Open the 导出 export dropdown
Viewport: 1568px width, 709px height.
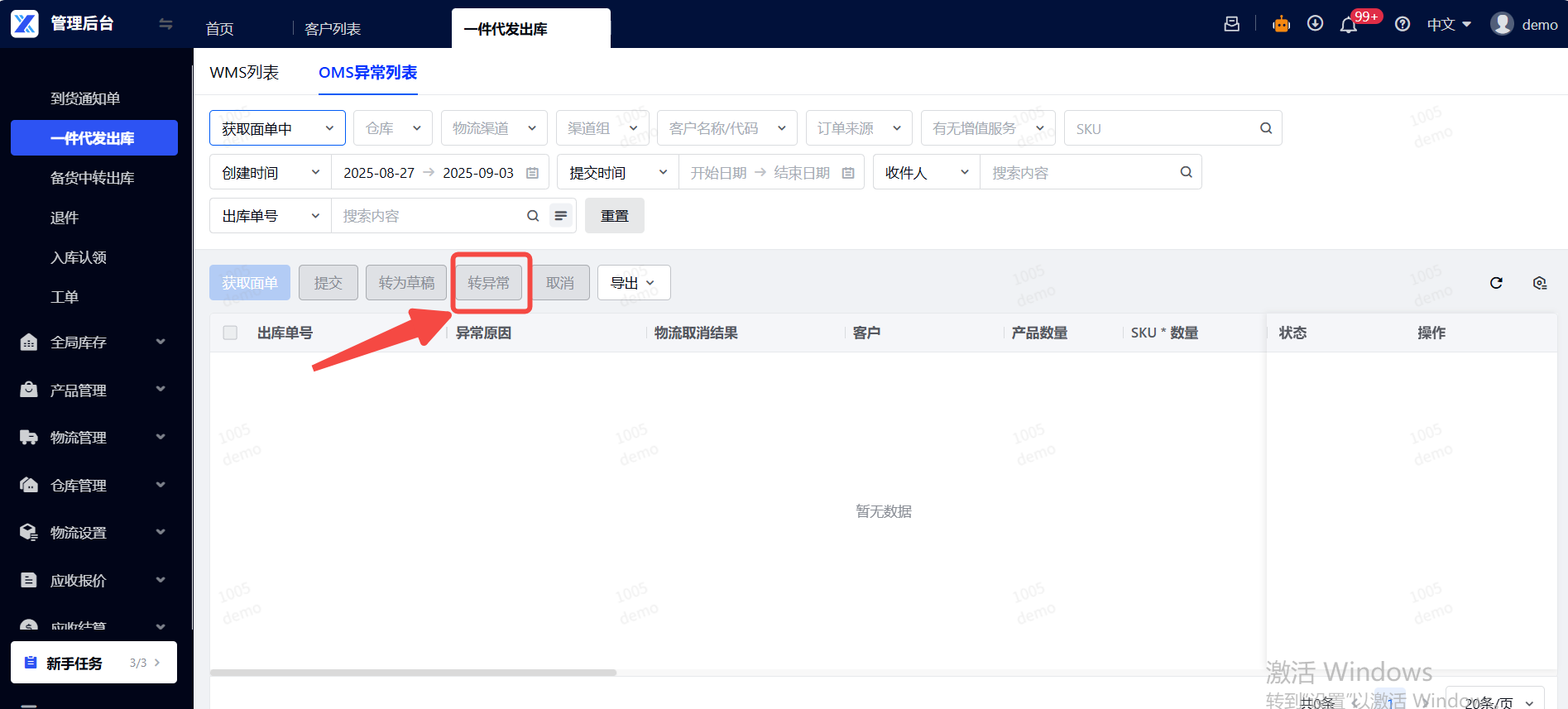(x=634, y=283)
